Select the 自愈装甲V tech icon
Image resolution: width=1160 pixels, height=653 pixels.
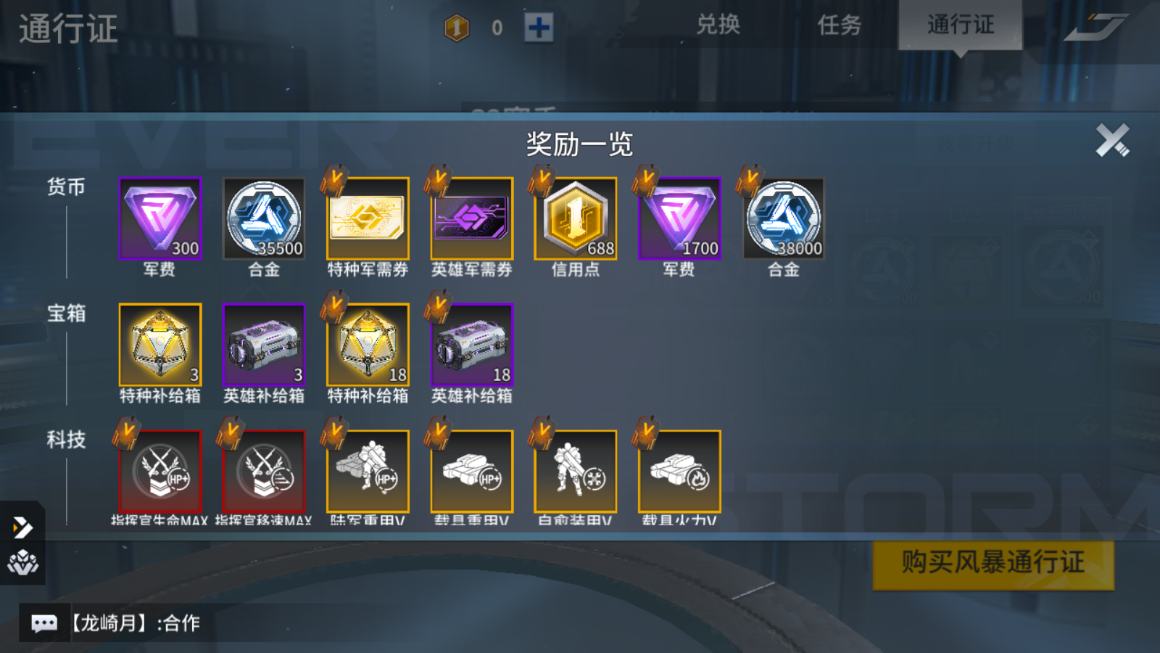pyautogui.click(x=576, y=471)
